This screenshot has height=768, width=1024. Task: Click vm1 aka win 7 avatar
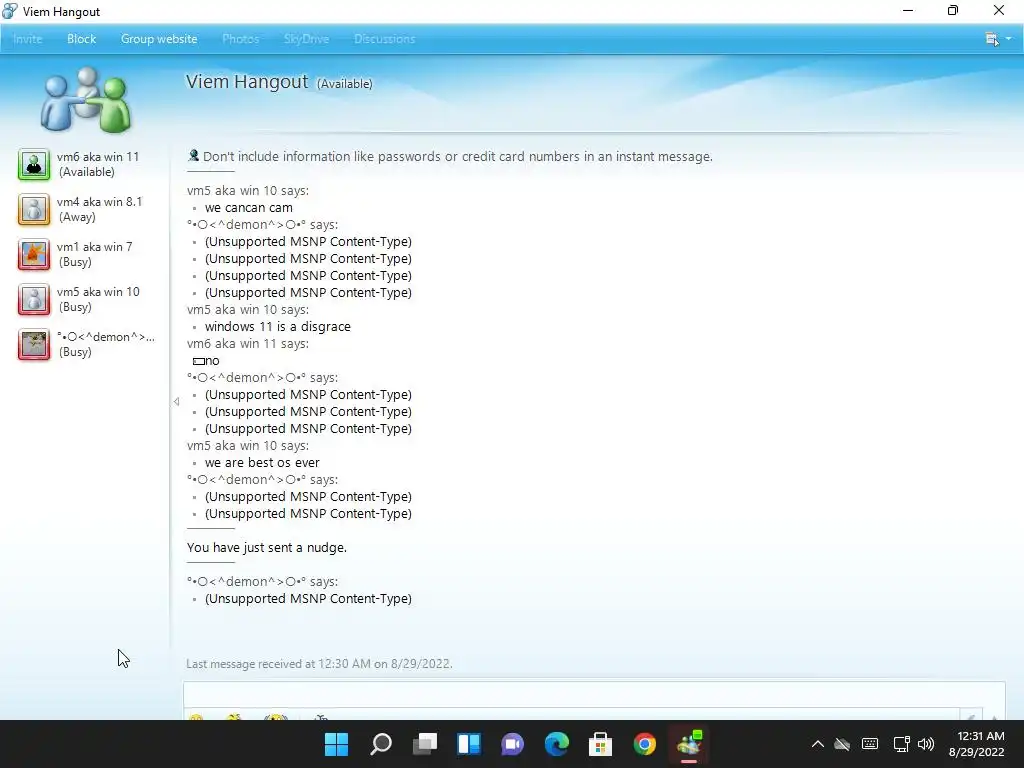tap(34, 254)
